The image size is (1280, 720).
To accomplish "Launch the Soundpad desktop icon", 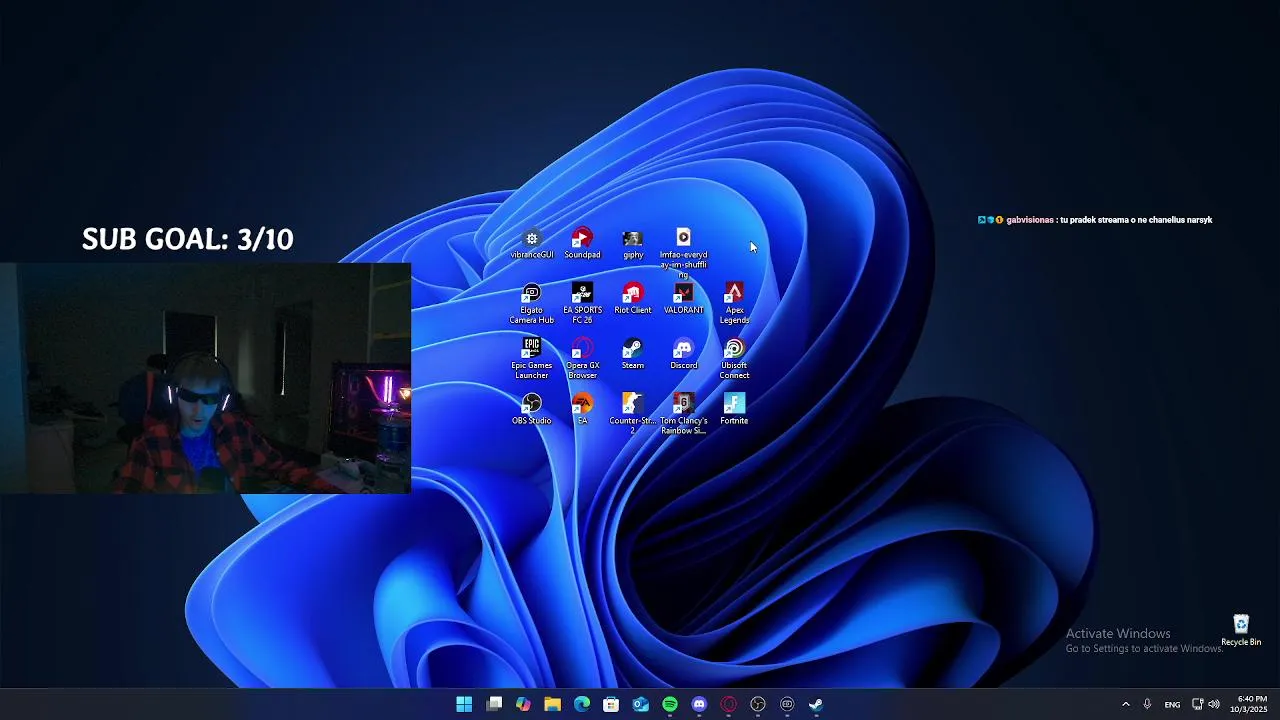I will coord(582,244).
